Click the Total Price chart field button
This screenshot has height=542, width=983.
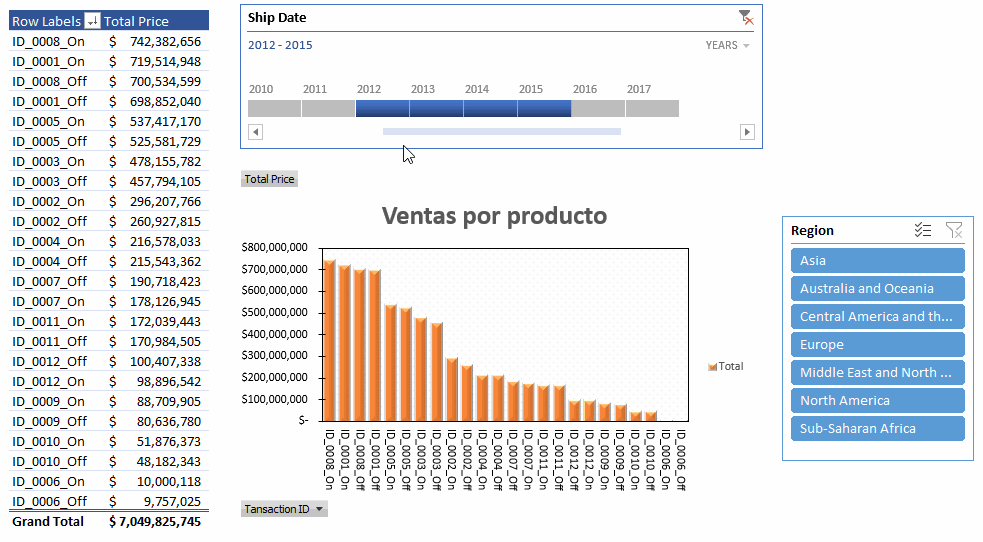(269, 179)
